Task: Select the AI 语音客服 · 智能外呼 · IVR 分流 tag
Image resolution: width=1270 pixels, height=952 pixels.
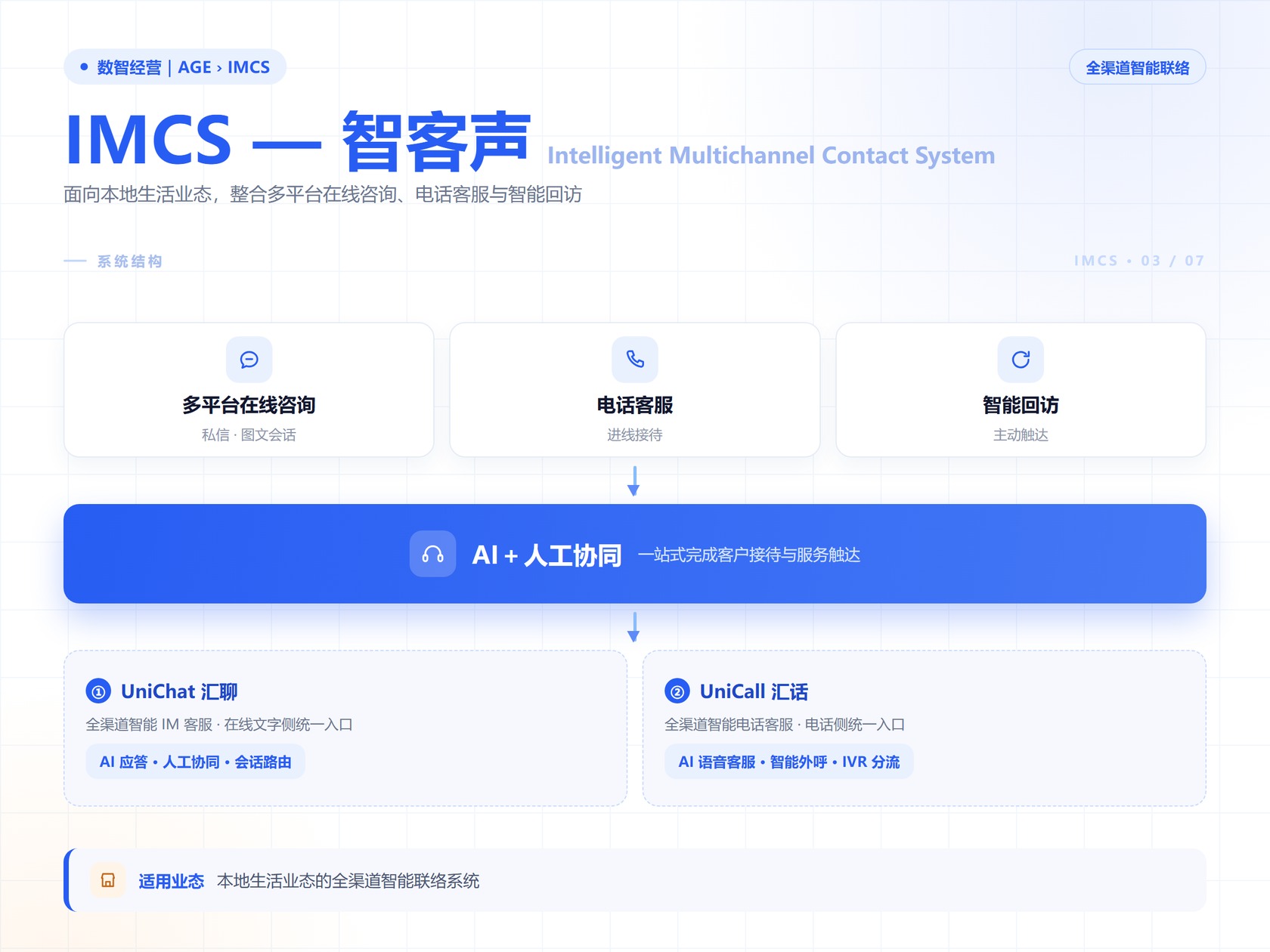Action: pyautogui.click(x=789, y=762)
